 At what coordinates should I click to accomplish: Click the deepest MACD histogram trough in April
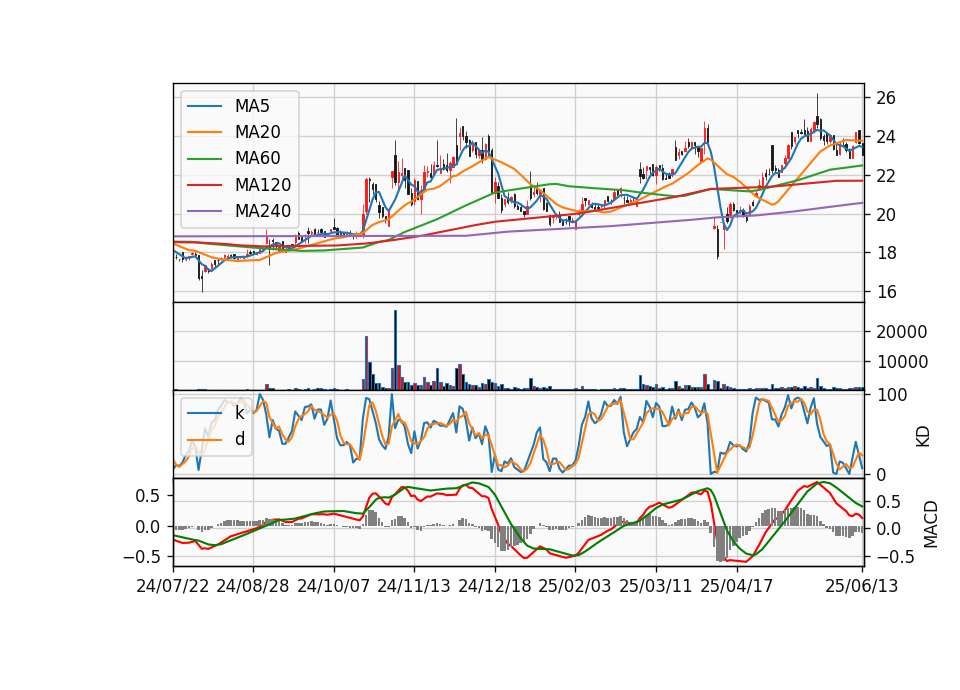[721, 544]
